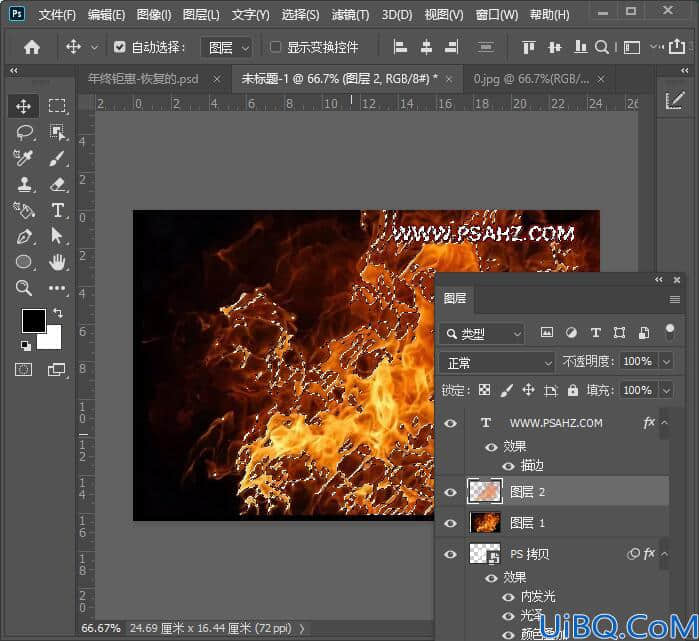The image size is (699, 641).
Task: Align right edges in options bar
Action: pyautogui.click(x=452, y=47)
